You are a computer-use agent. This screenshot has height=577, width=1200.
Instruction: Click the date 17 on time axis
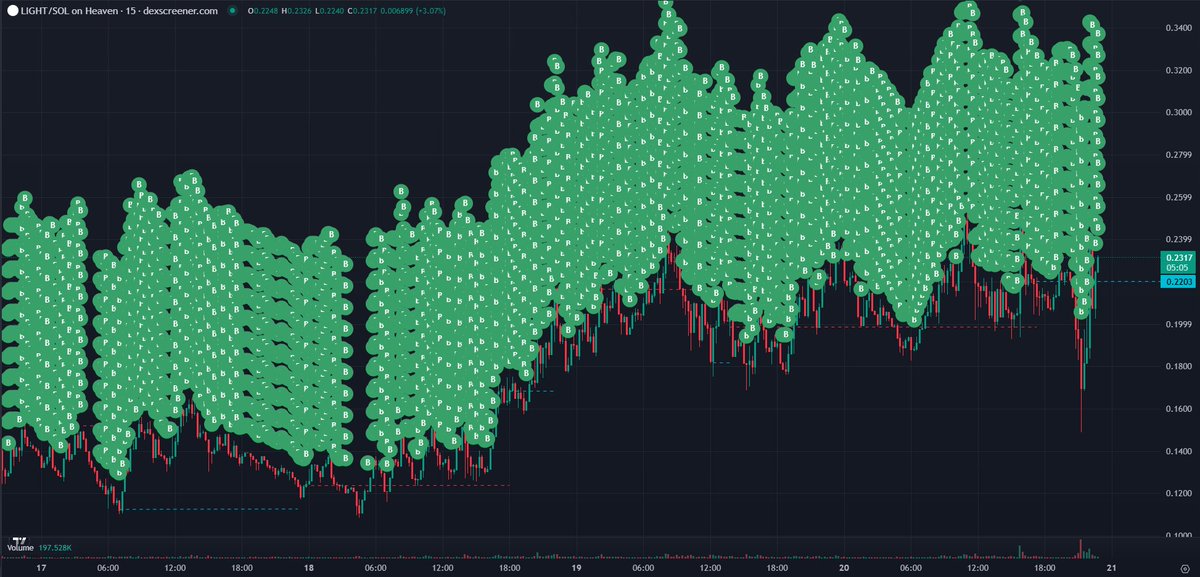(41, 568)
